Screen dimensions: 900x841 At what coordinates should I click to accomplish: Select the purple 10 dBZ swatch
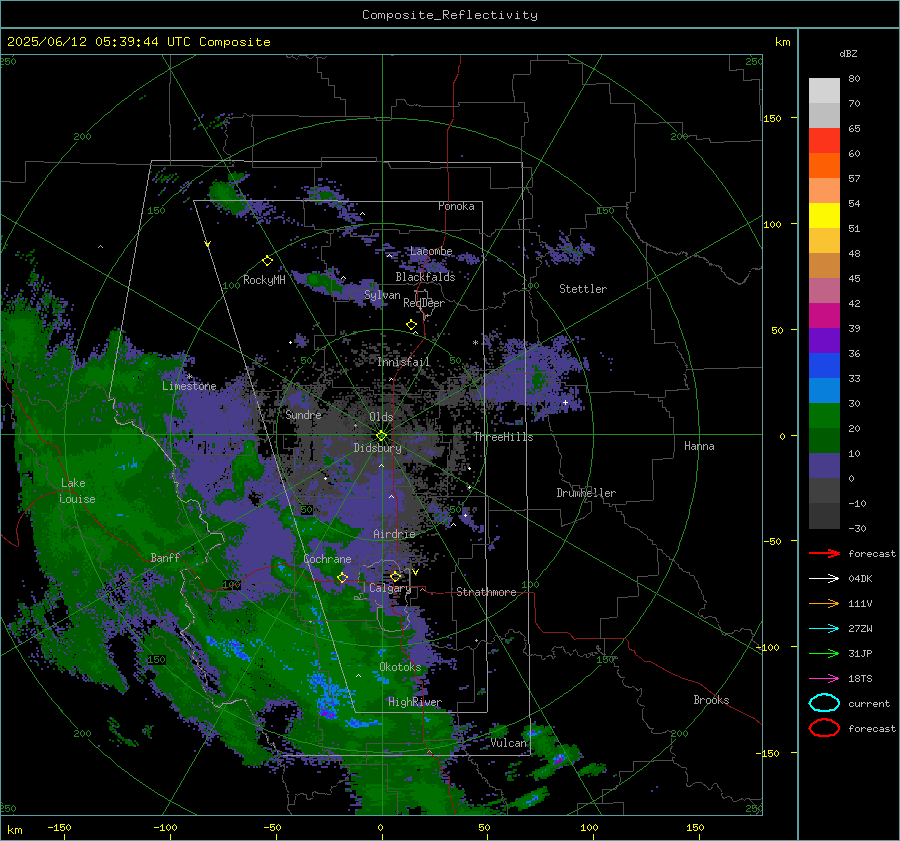[824, 466]
